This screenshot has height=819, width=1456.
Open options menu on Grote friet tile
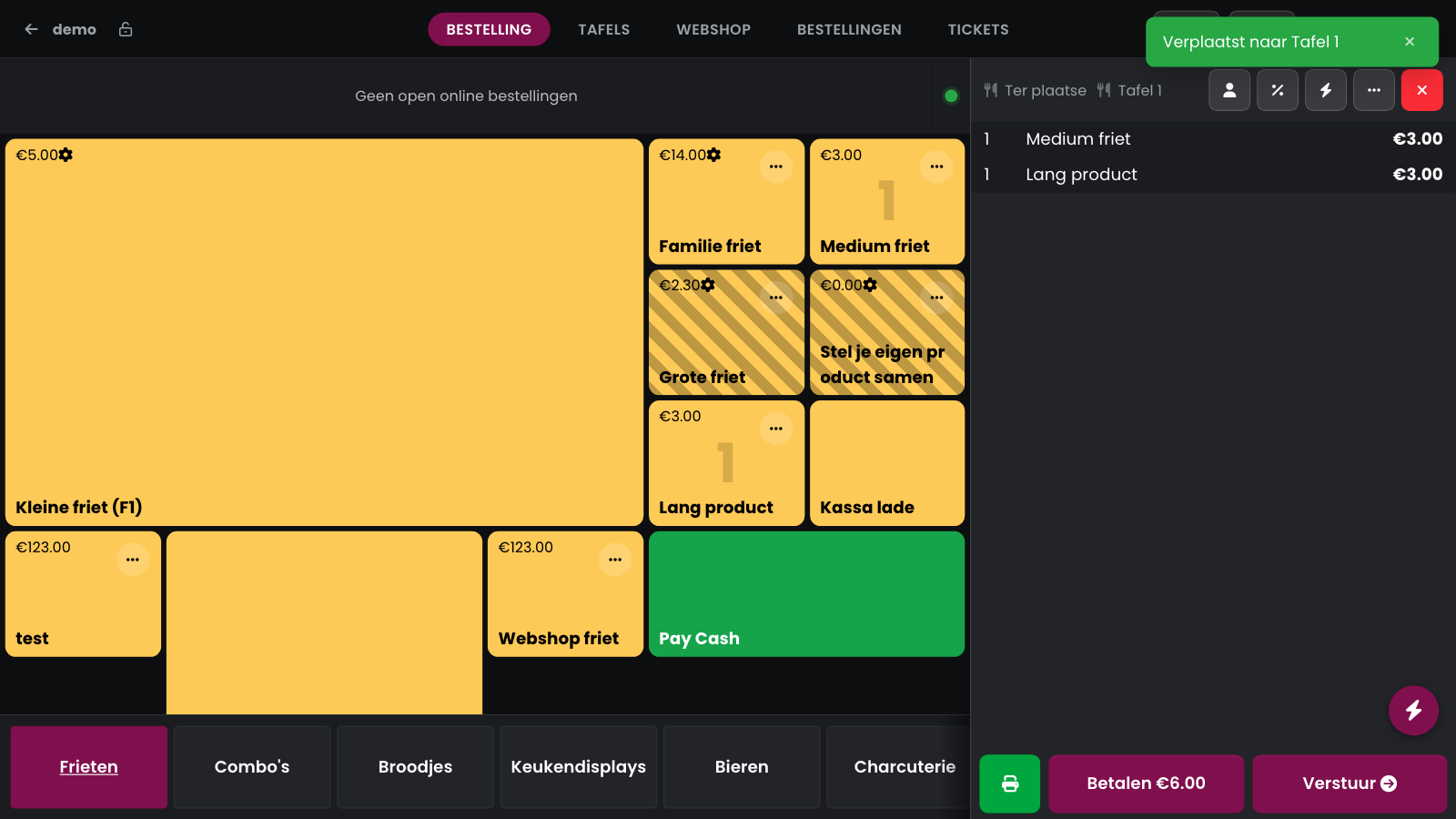(x=776, y=298)
